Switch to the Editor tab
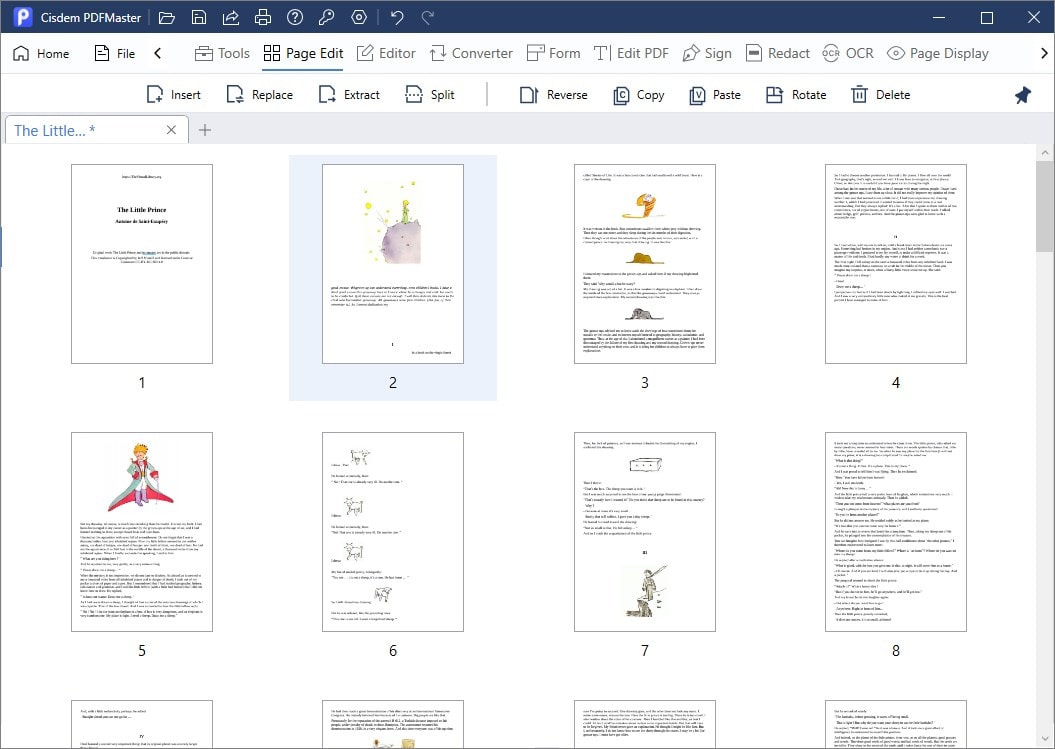The image size is (1055, 749). [x=386, y=53]
